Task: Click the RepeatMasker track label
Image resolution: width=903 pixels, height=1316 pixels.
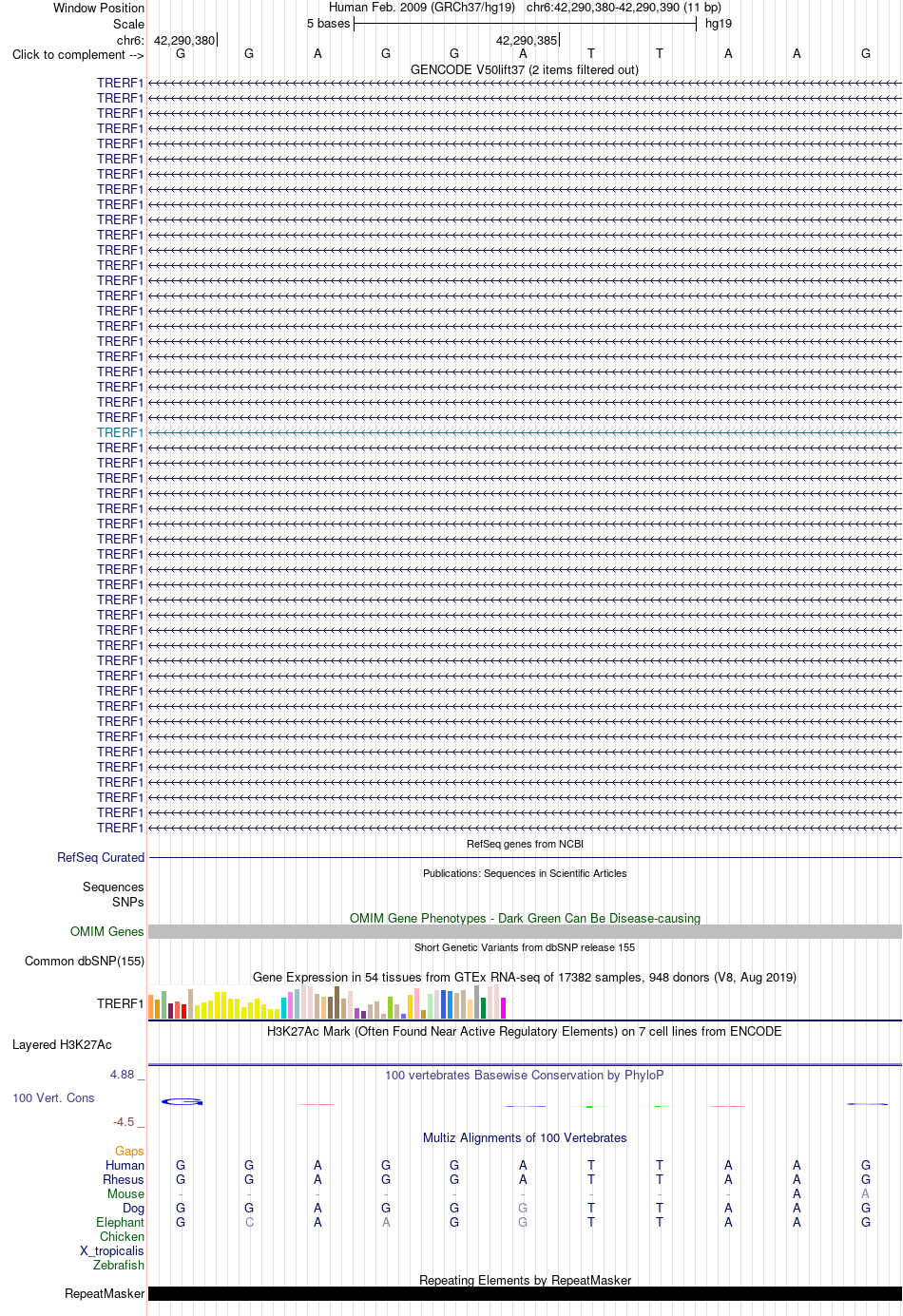Action: [105, 1293]
